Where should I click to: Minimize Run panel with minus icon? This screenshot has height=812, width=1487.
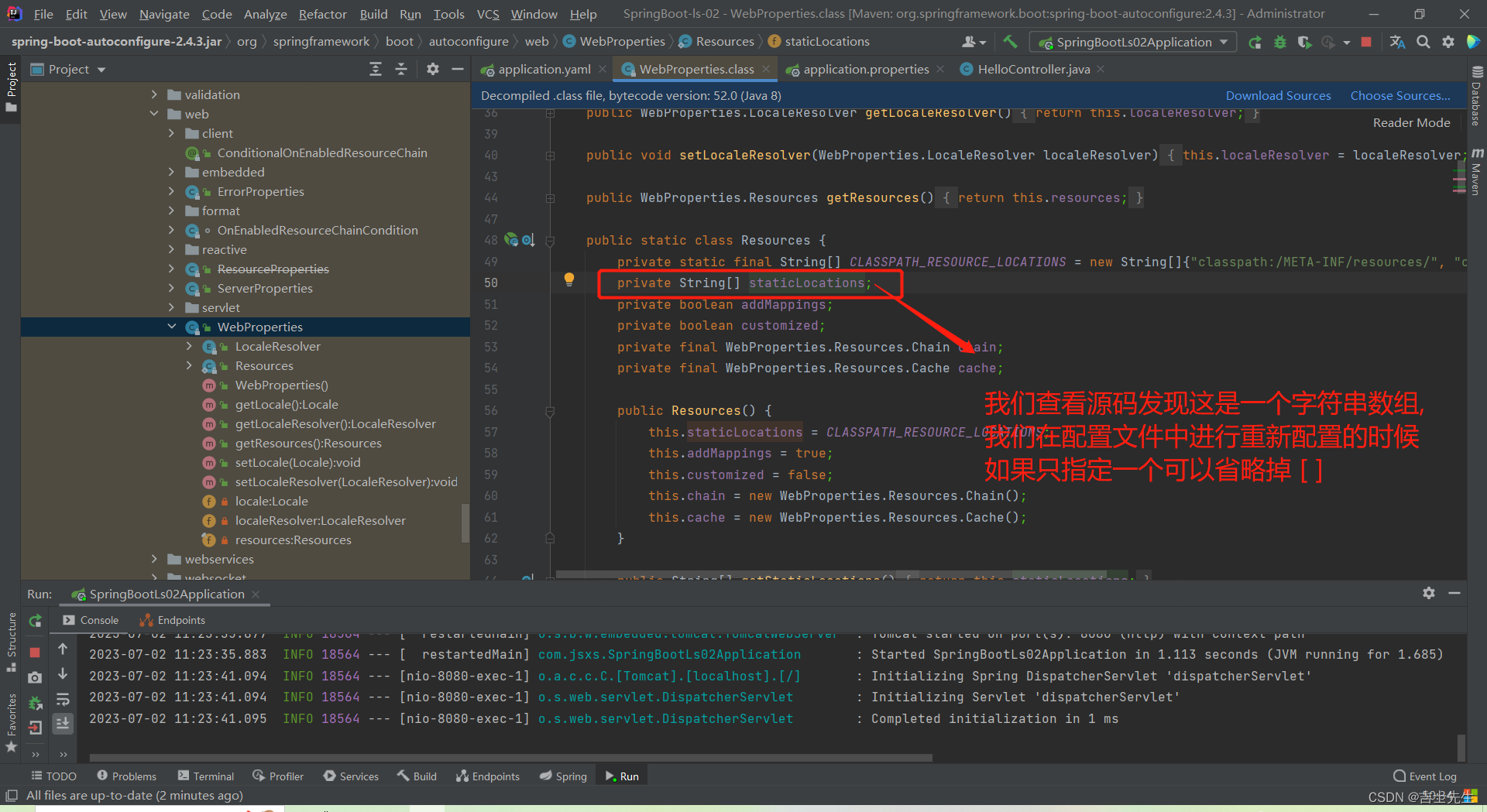click(1454, 593)
